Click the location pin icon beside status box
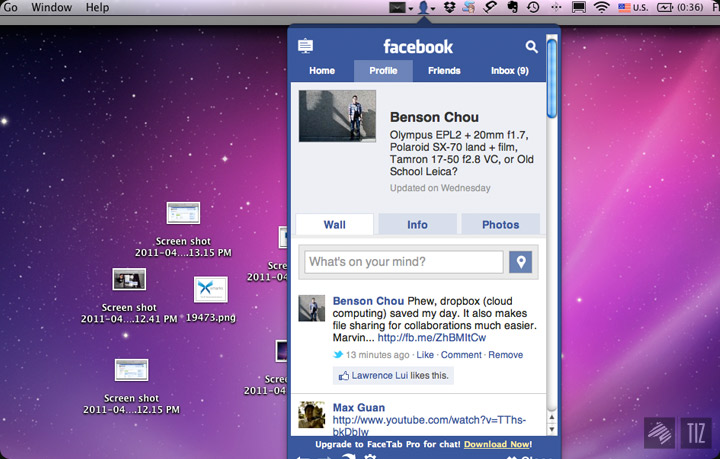 pos(520,262)
